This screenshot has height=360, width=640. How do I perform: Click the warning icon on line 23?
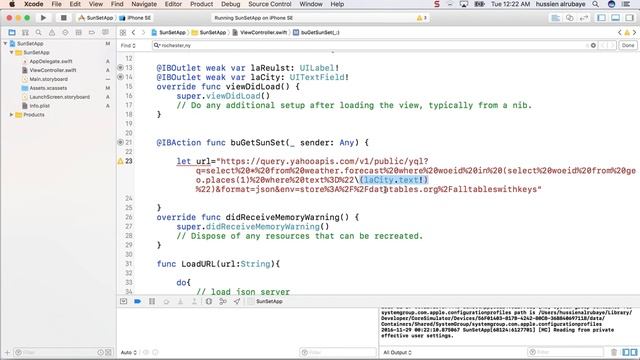tap(120, 161)
